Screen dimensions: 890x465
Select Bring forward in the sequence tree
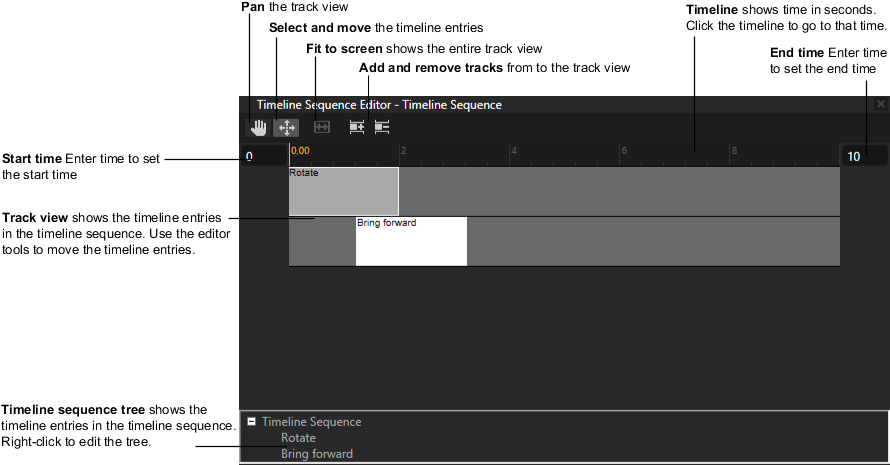click(317, 454)
